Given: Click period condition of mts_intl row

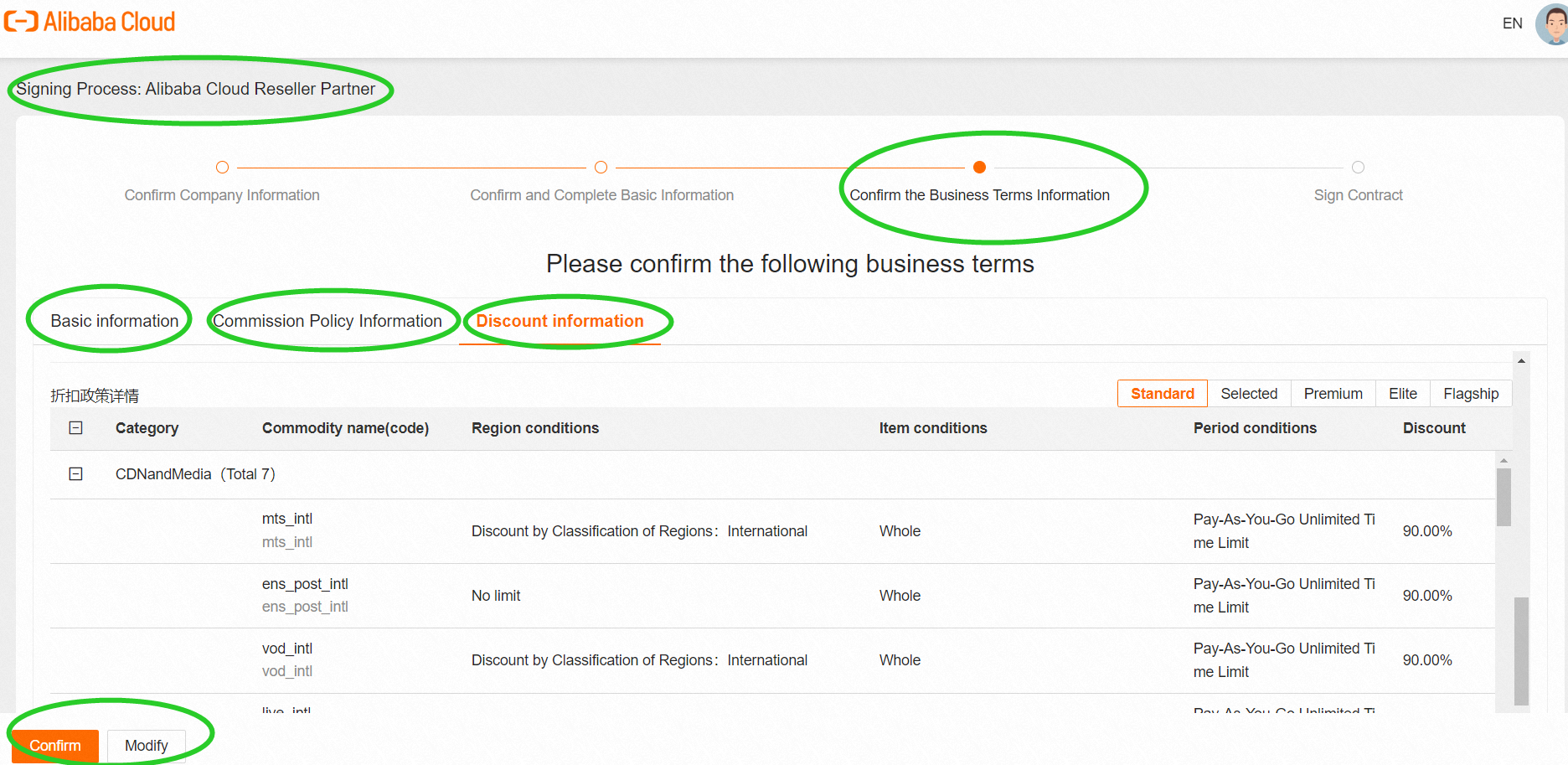Looking at the screenshot, I should click(1284, 531).
